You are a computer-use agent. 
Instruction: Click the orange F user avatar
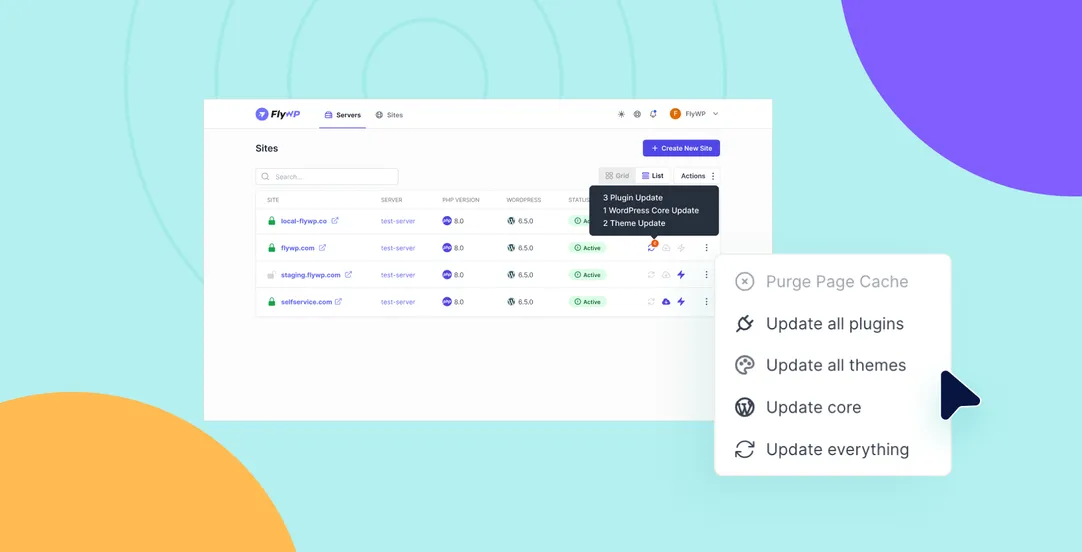click(675, 114)
